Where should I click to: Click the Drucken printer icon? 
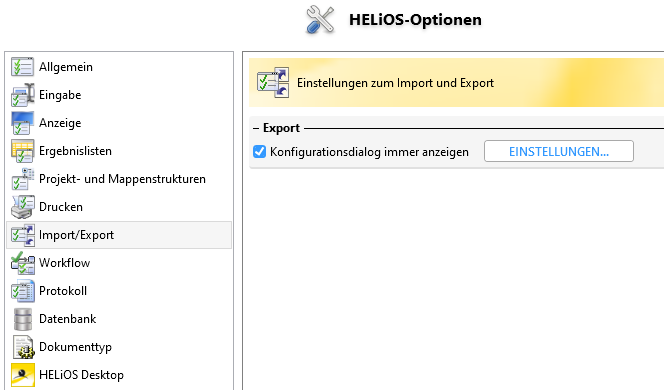[x=22, y=207]
